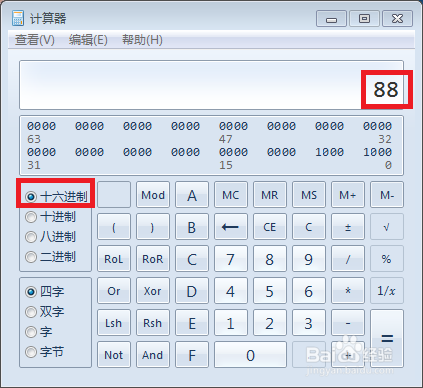Click the RoR rotate right key

(x=153, y=259)
